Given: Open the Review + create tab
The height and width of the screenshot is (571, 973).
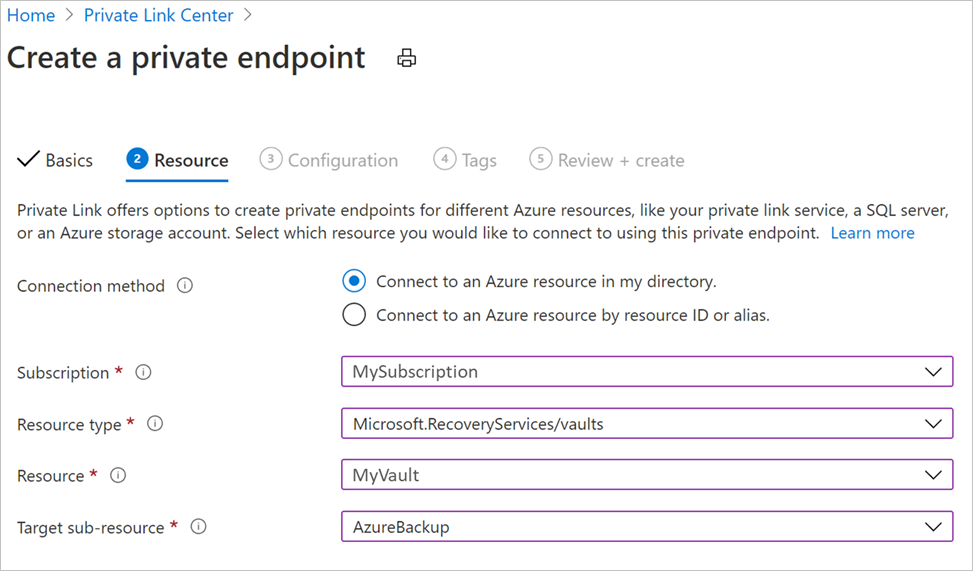Looking at the screenshot, I should tap(620, 160).
